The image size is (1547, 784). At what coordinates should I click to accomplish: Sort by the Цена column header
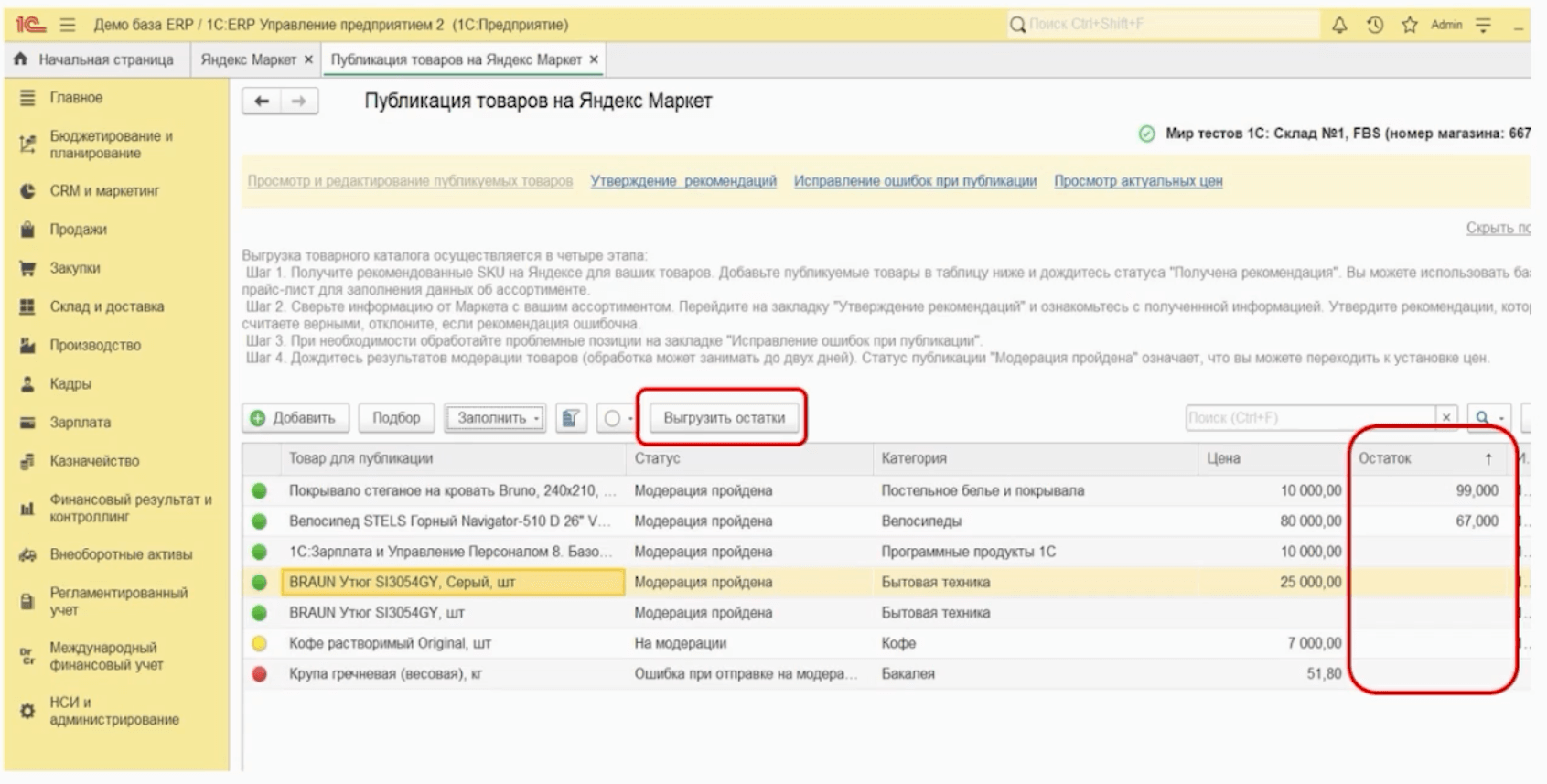tap(1273, 458)
